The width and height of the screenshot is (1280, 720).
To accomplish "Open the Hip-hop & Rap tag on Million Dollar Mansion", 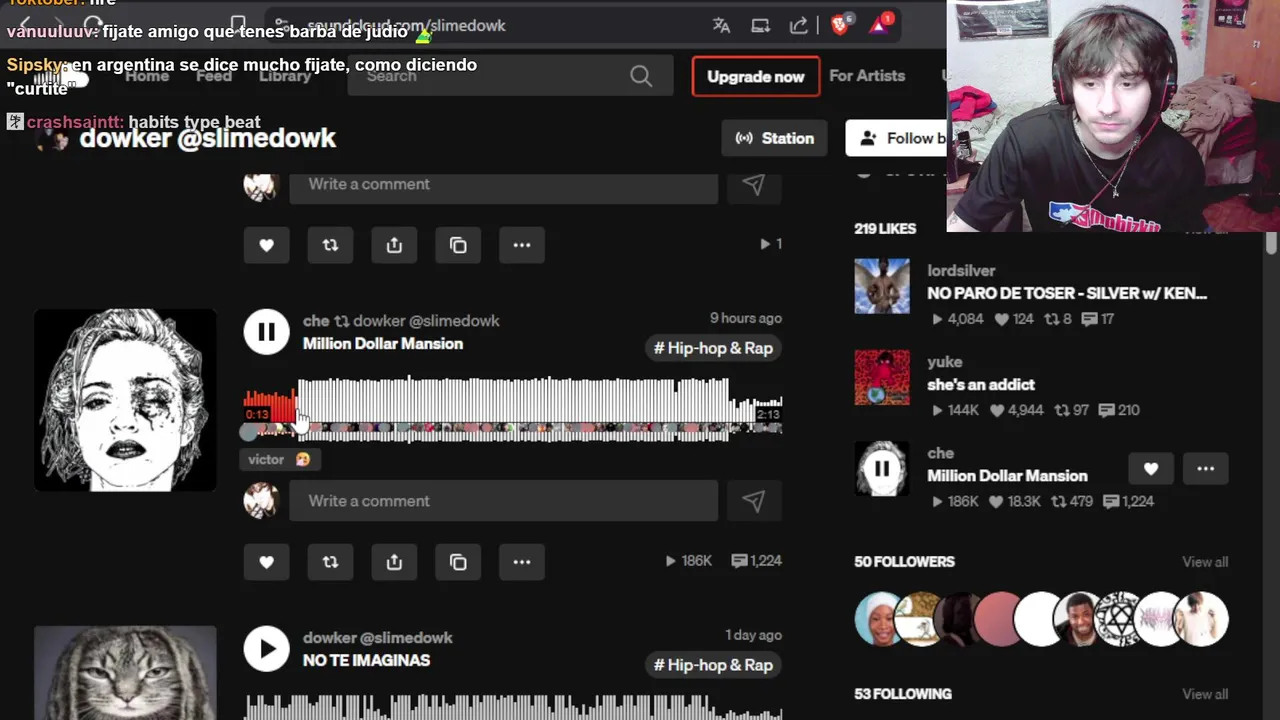I will pyautogui.click(x=713, y=348).
